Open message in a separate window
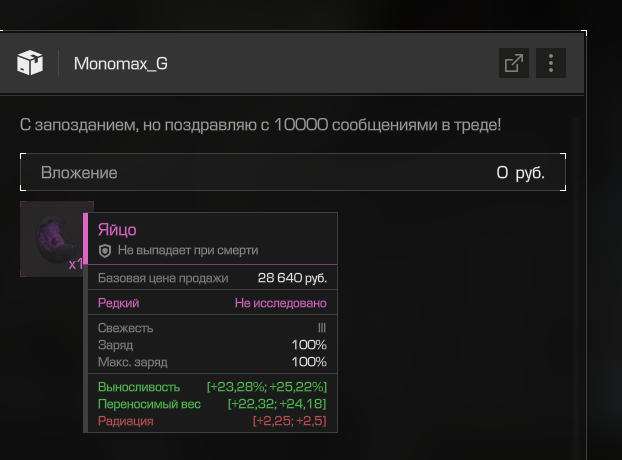Image resolution: width=622 pixels, height=460 pixels. click(513, 63)
